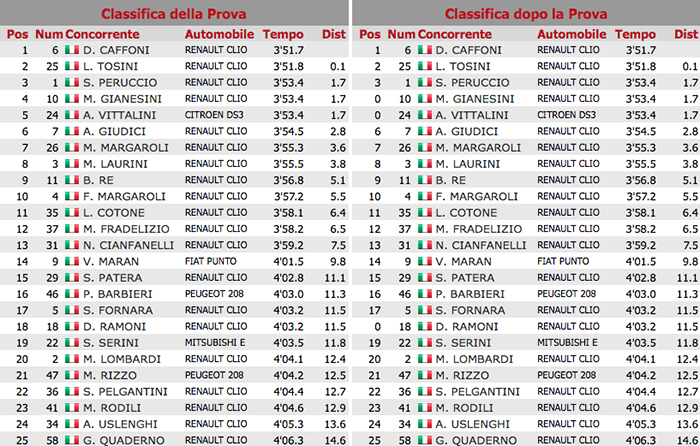The image size is (700, 446).
Task: Click Pos header in Classifica dopo la Prova
Action: (x=370, y=34)
